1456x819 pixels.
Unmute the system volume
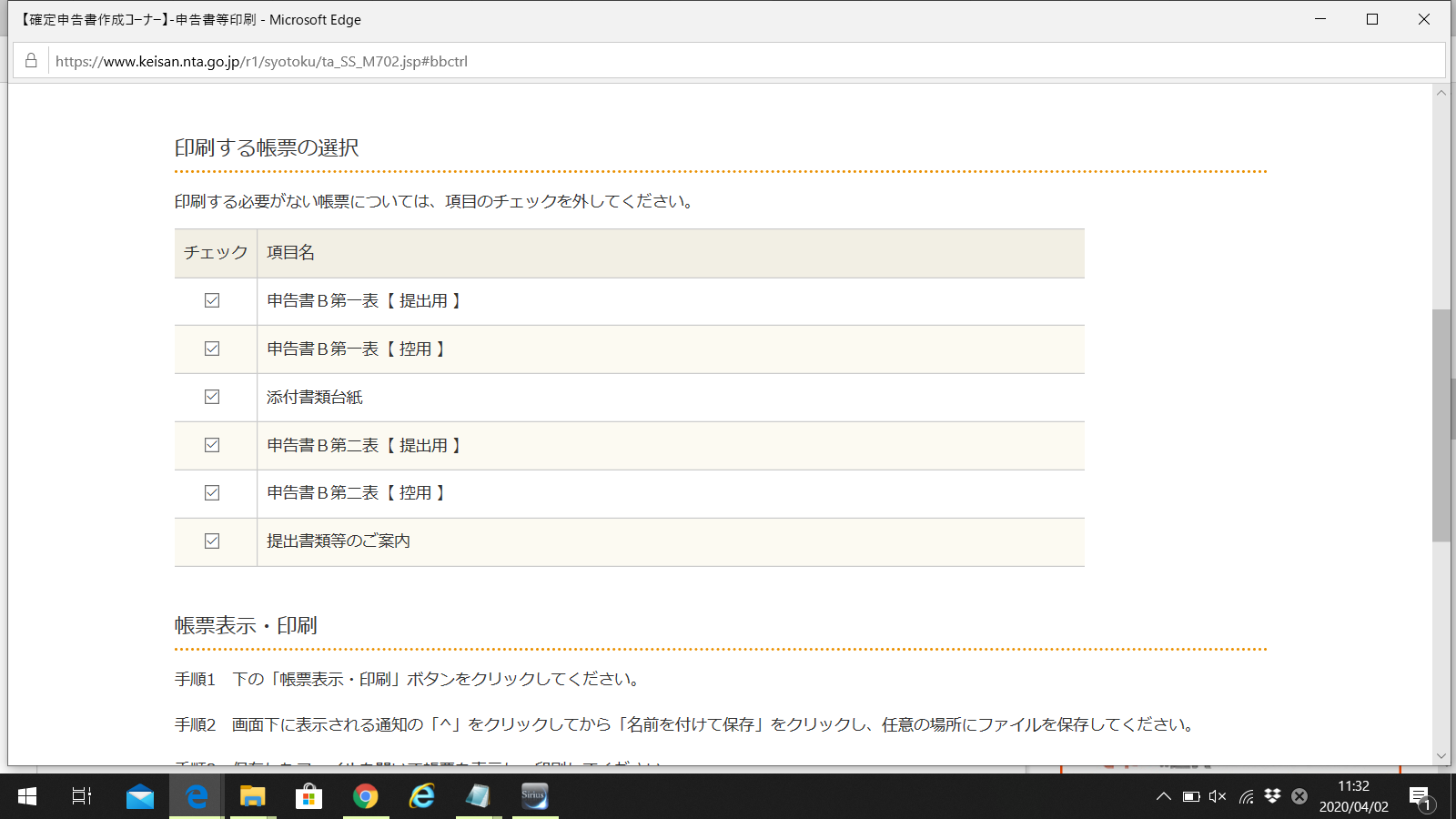tap(1218, 796)
